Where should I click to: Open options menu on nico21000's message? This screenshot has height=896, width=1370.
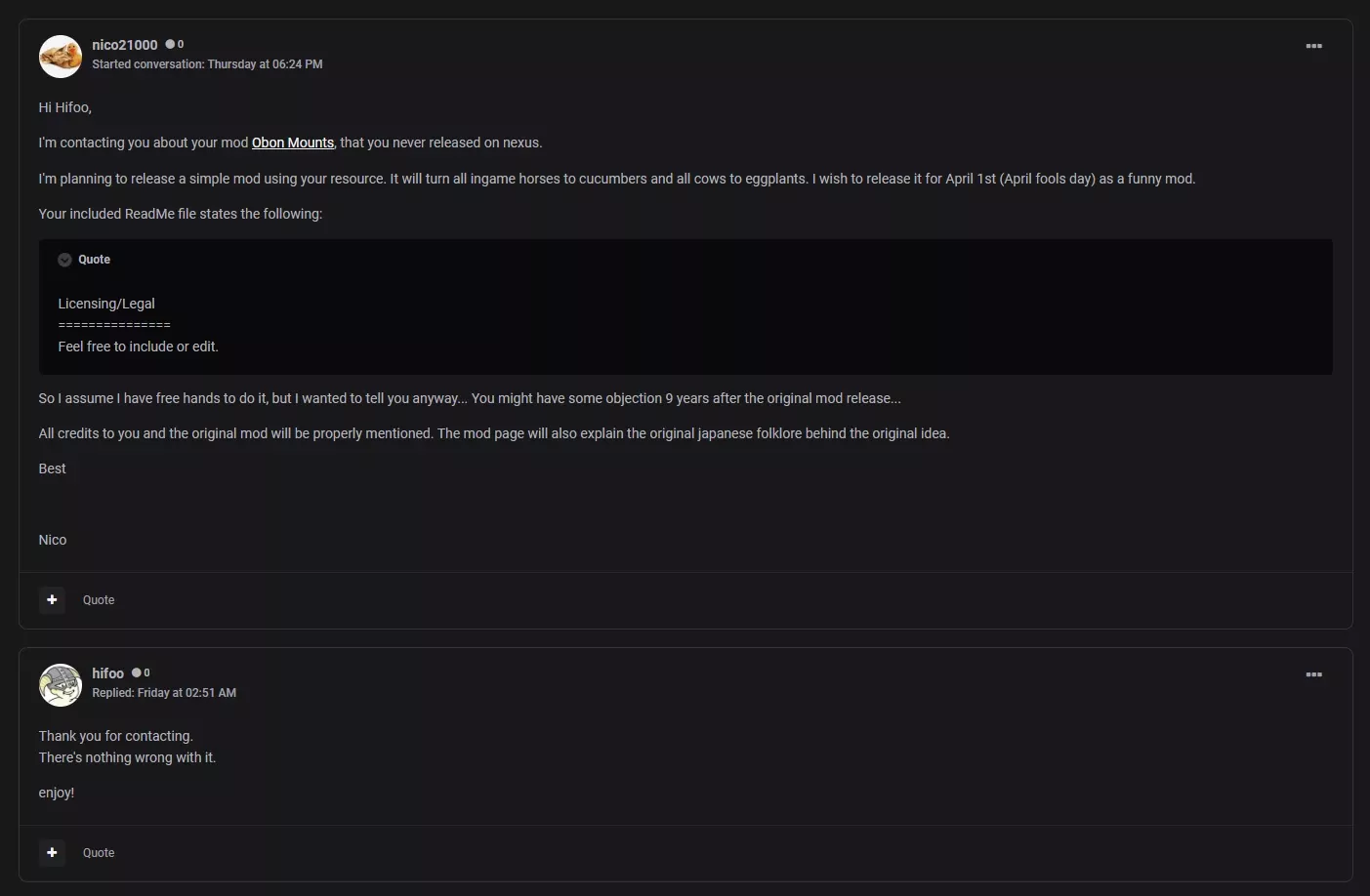pos(1313,46)
